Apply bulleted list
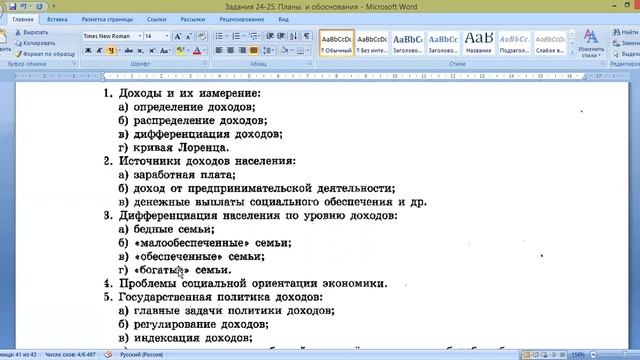Viewport: 640px width, 360px height. click(219, 36)
